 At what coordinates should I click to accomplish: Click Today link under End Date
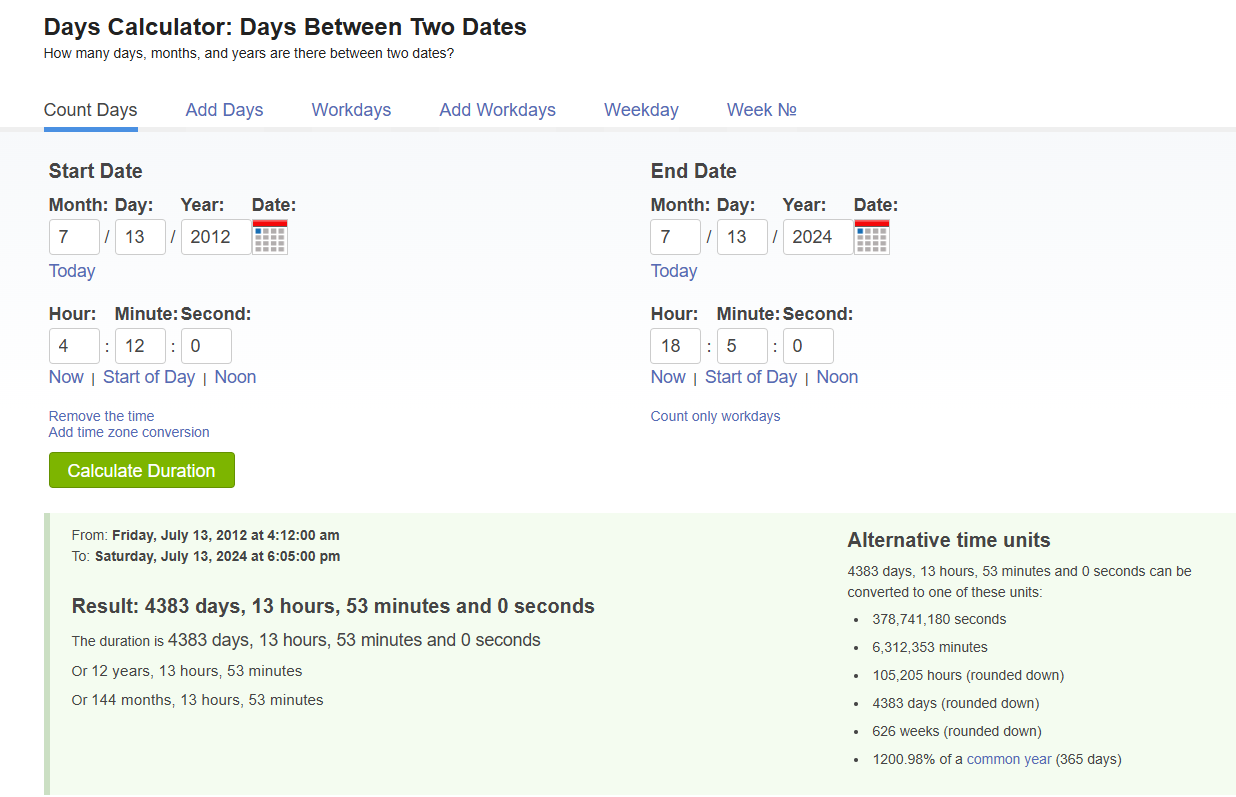(674, 271)
